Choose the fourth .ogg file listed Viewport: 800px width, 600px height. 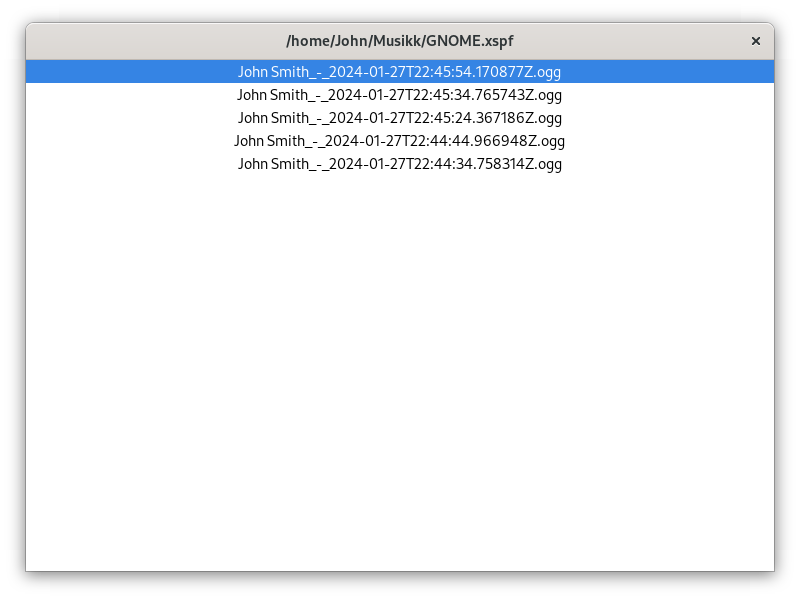click(x=400, y=141)
